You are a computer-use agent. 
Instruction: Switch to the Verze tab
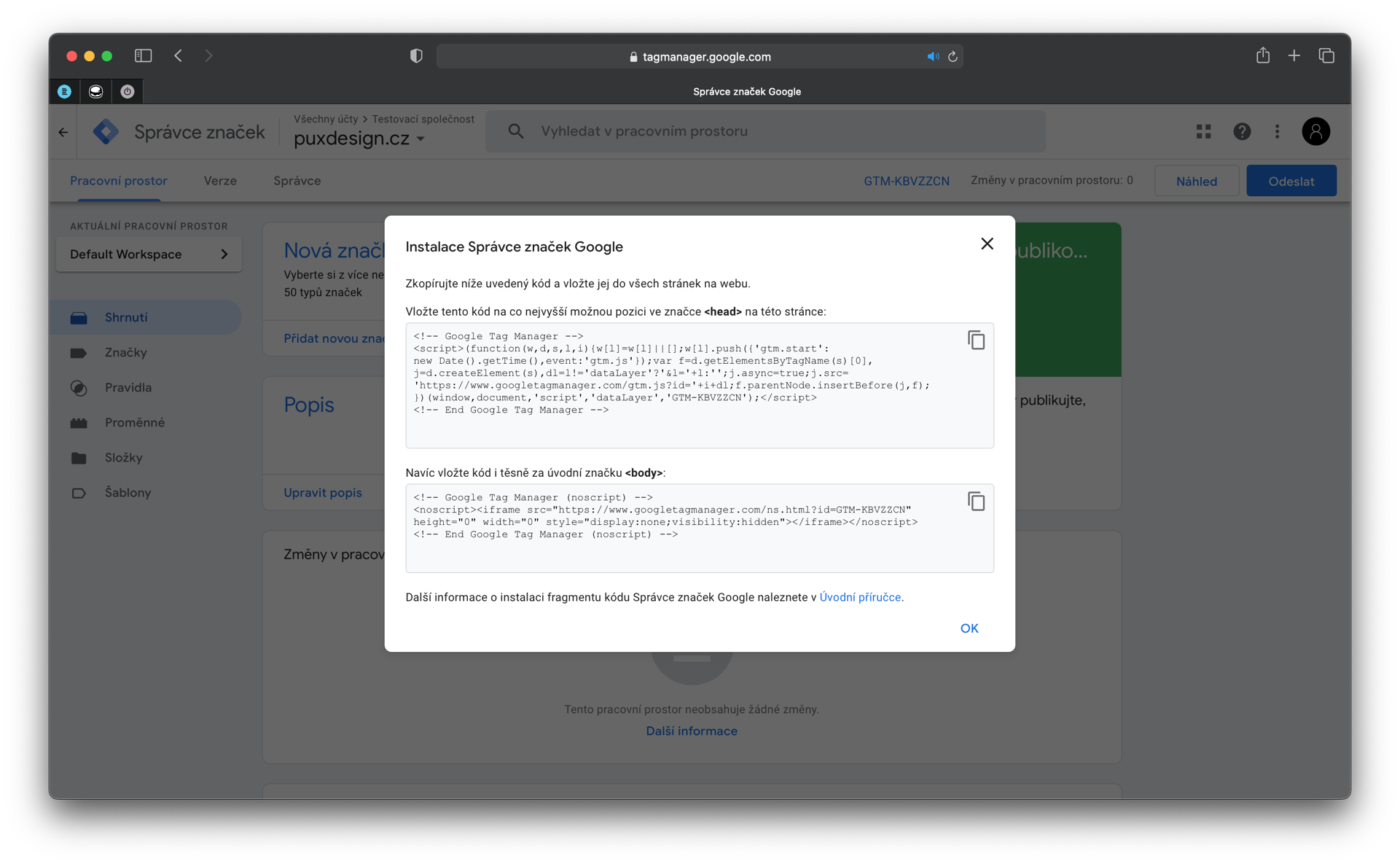[x=220, y=181]
